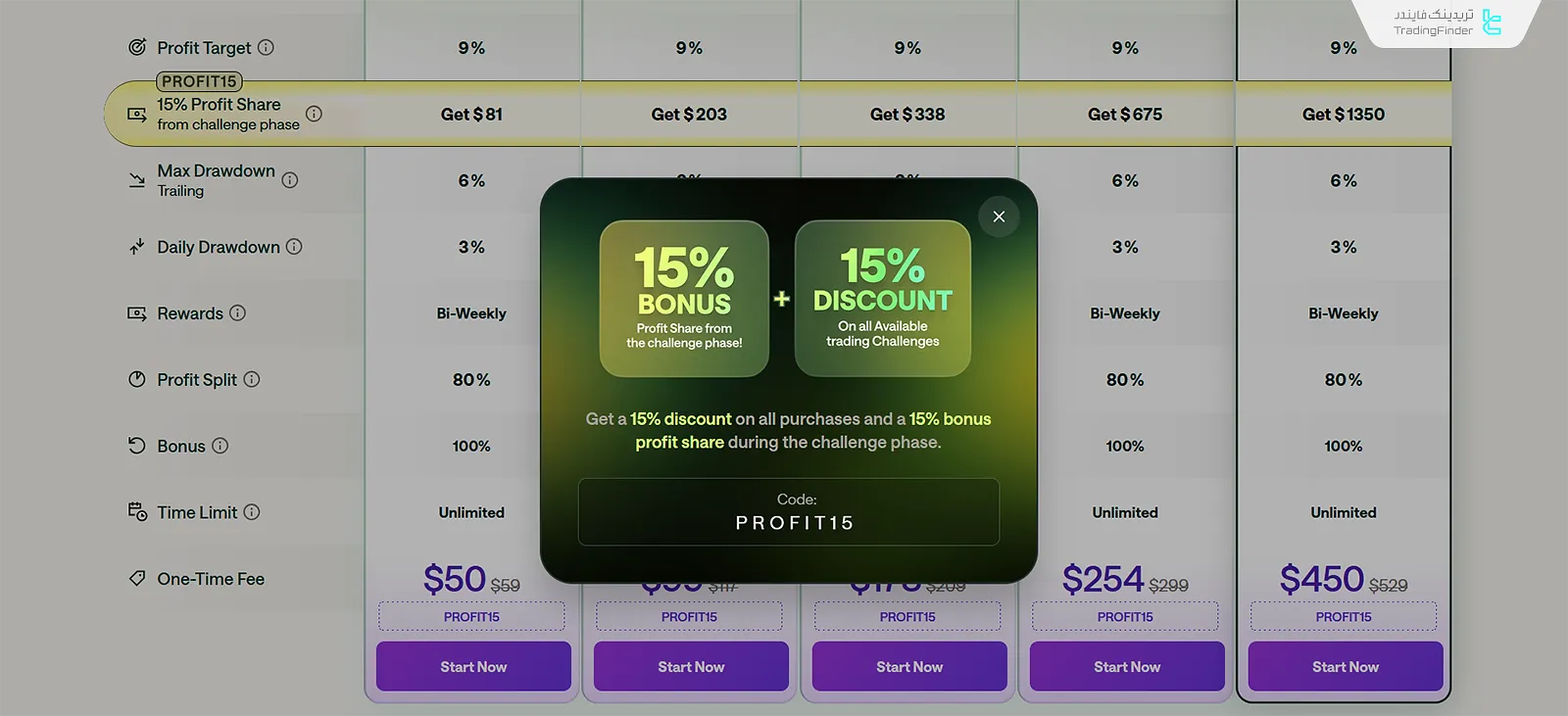Open the Max Drawdown info tooltip icon

pos(290,179)
